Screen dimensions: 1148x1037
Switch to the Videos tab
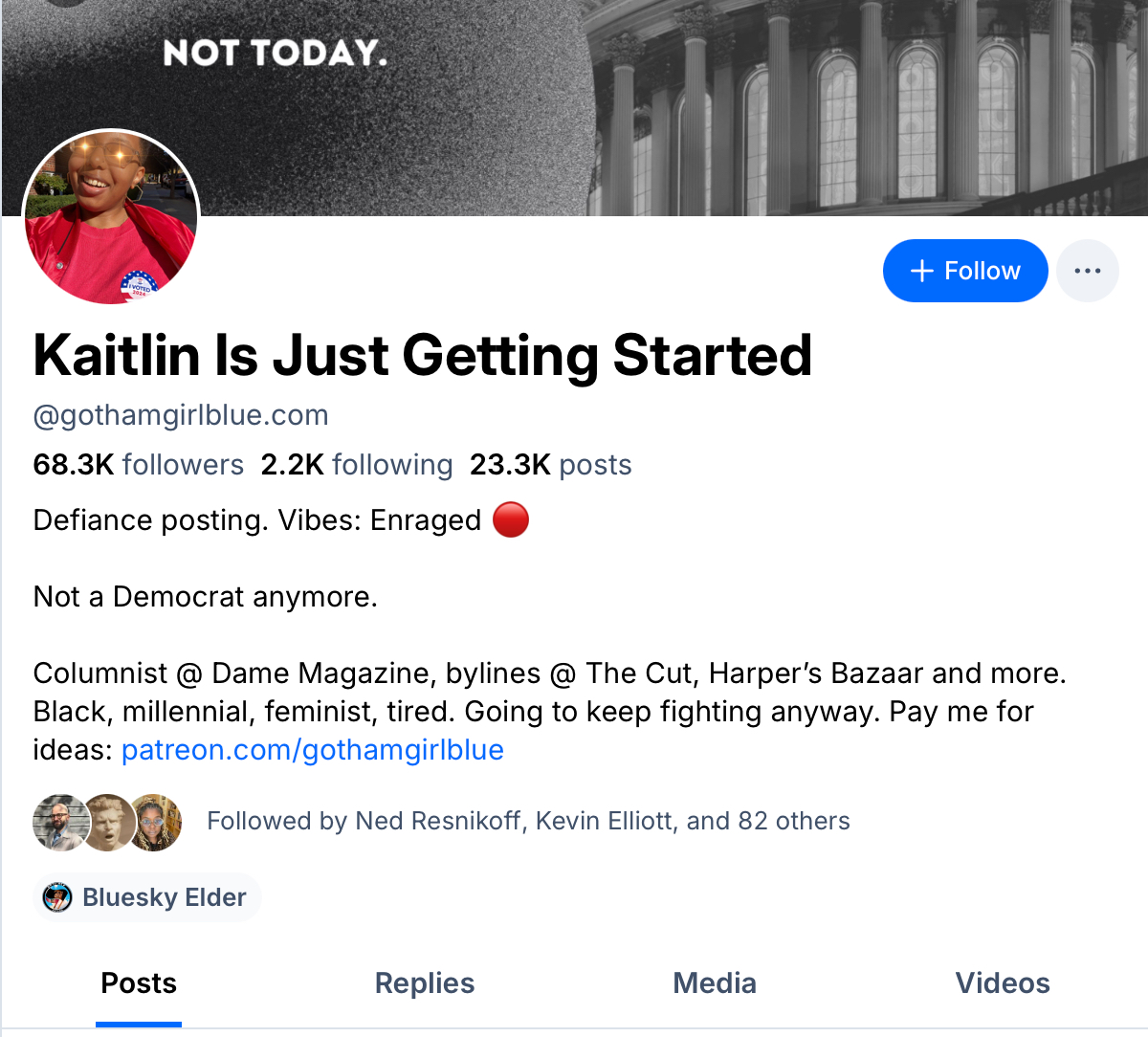point(1003,983)
